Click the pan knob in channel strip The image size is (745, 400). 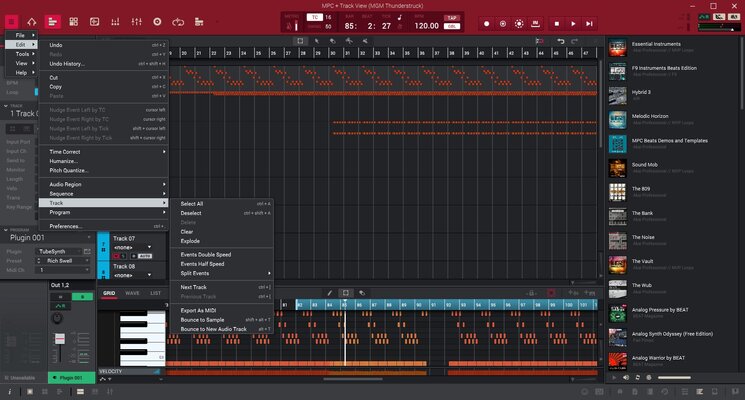[x=57, y=318]
